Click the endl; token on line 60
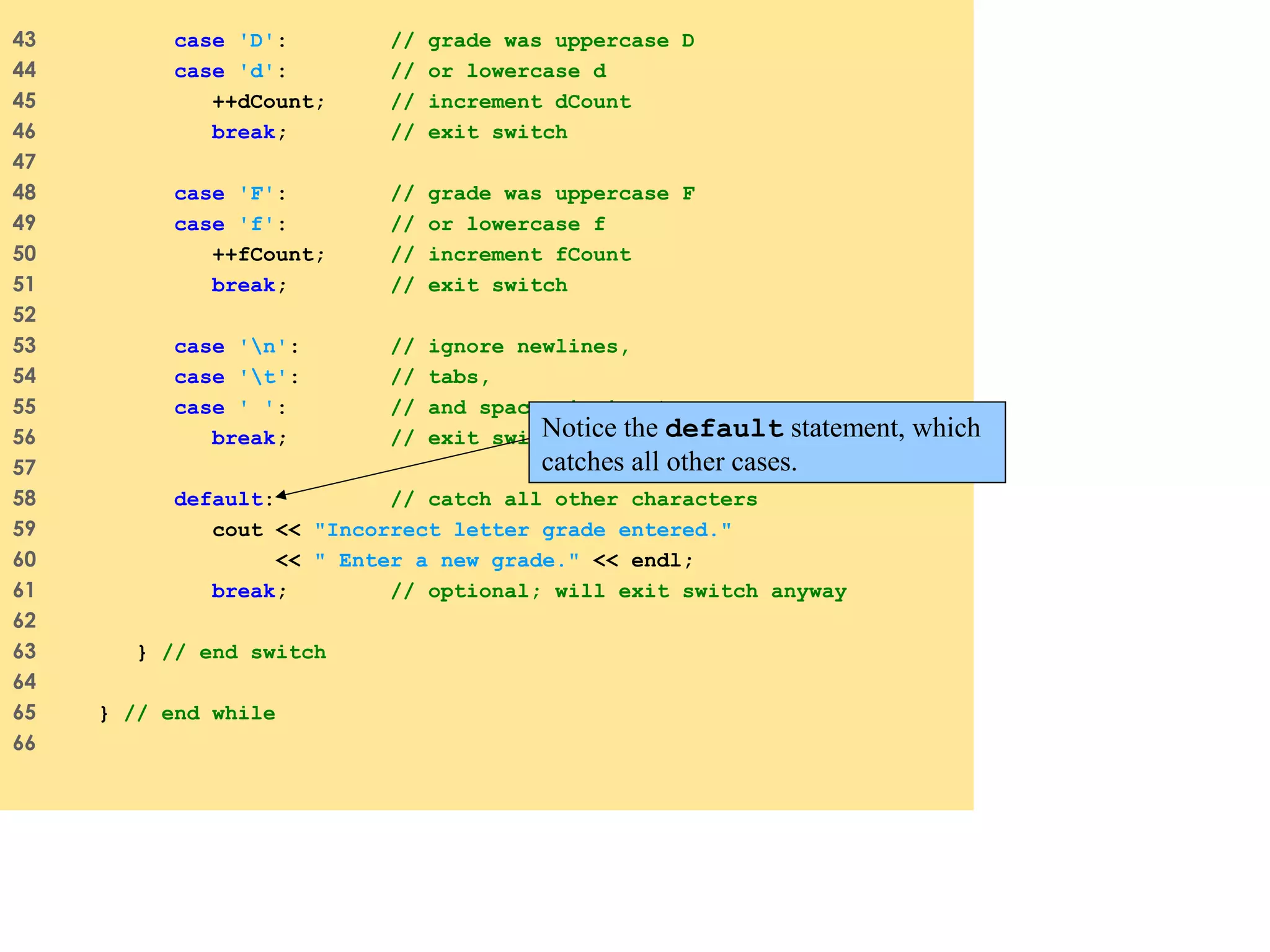 tap(662, 560)
